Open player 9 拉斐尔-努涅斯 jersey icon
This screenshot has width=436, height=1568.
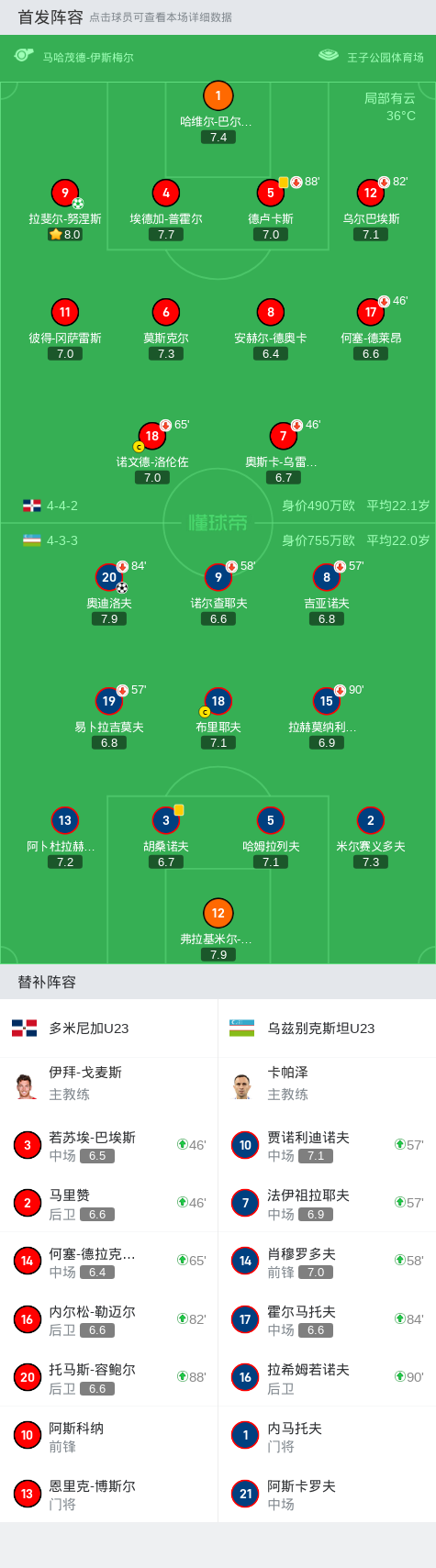(65, 193)
